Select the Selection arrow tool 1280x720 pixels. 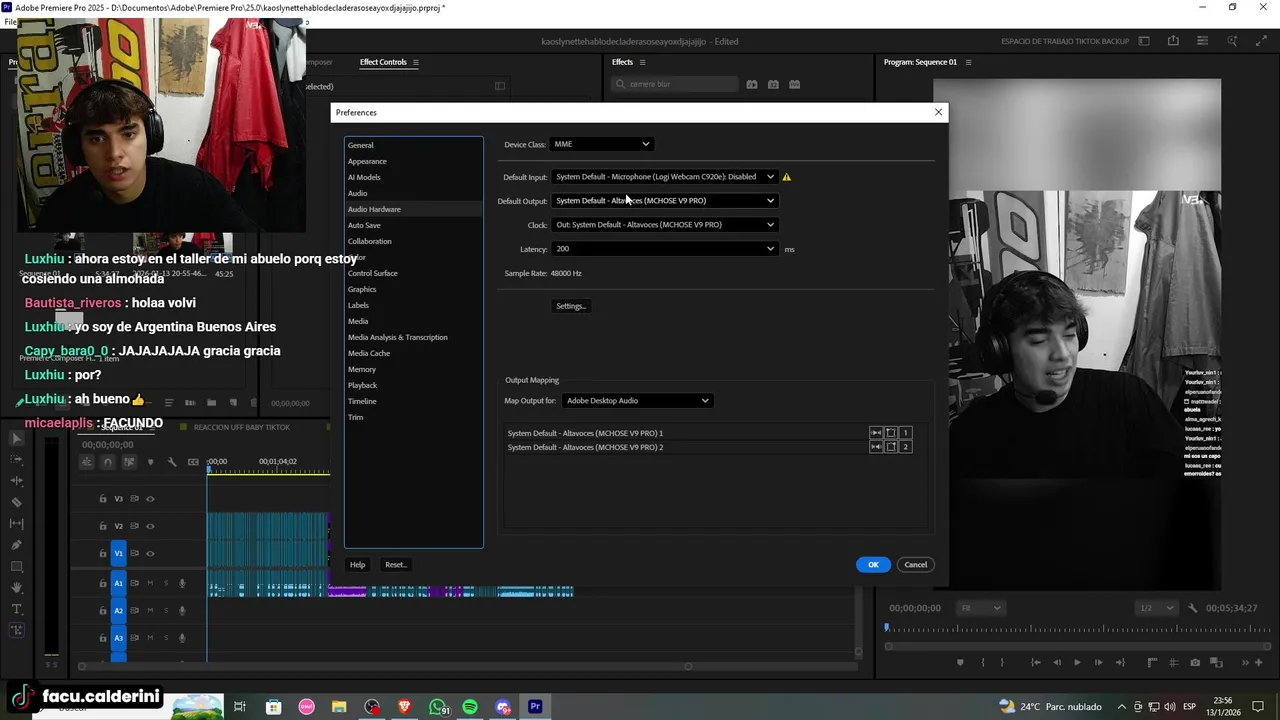pyautogui.click(x=16, y=438)
